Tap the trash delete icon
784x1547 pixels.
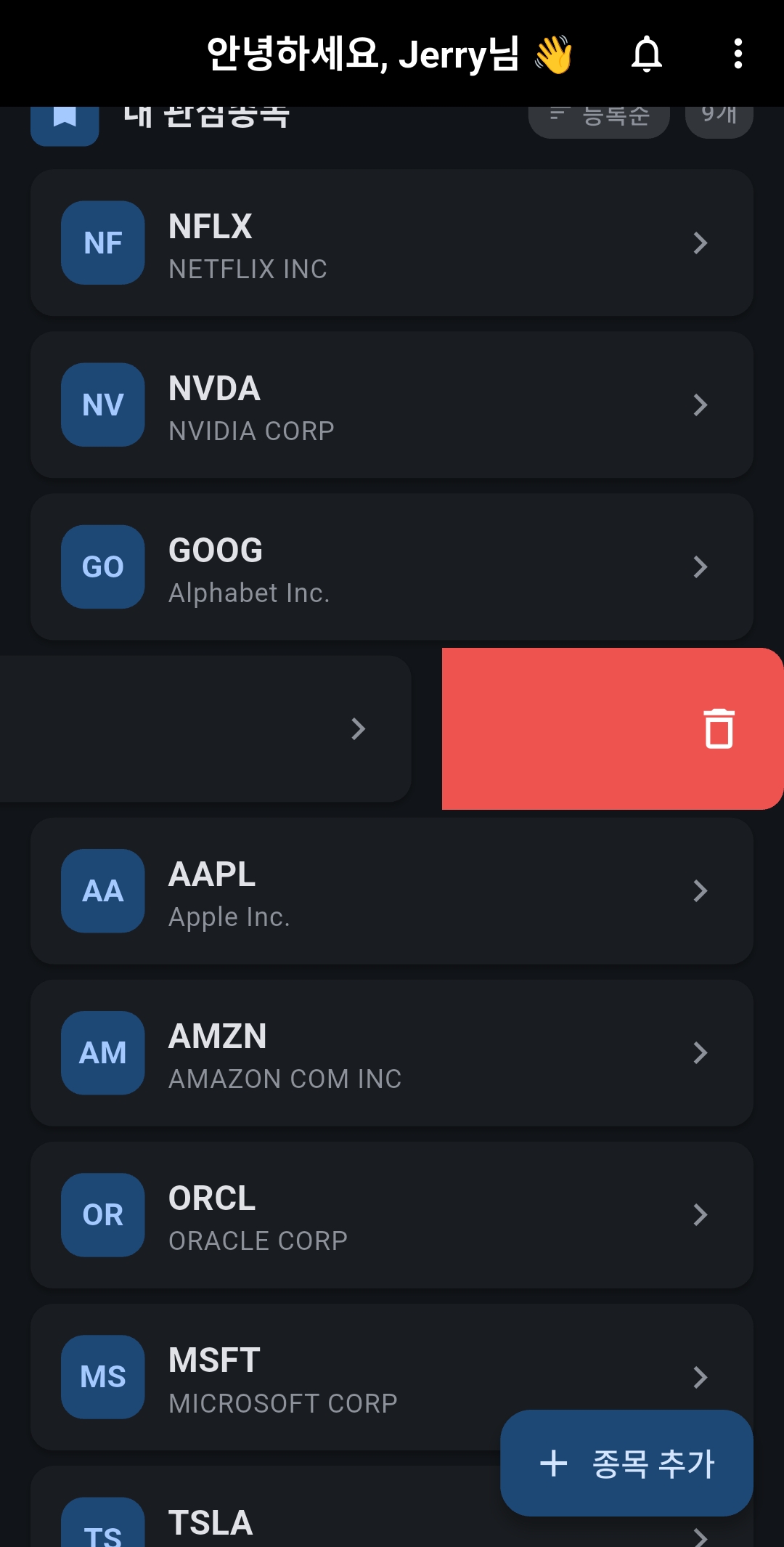pos(719,728)
